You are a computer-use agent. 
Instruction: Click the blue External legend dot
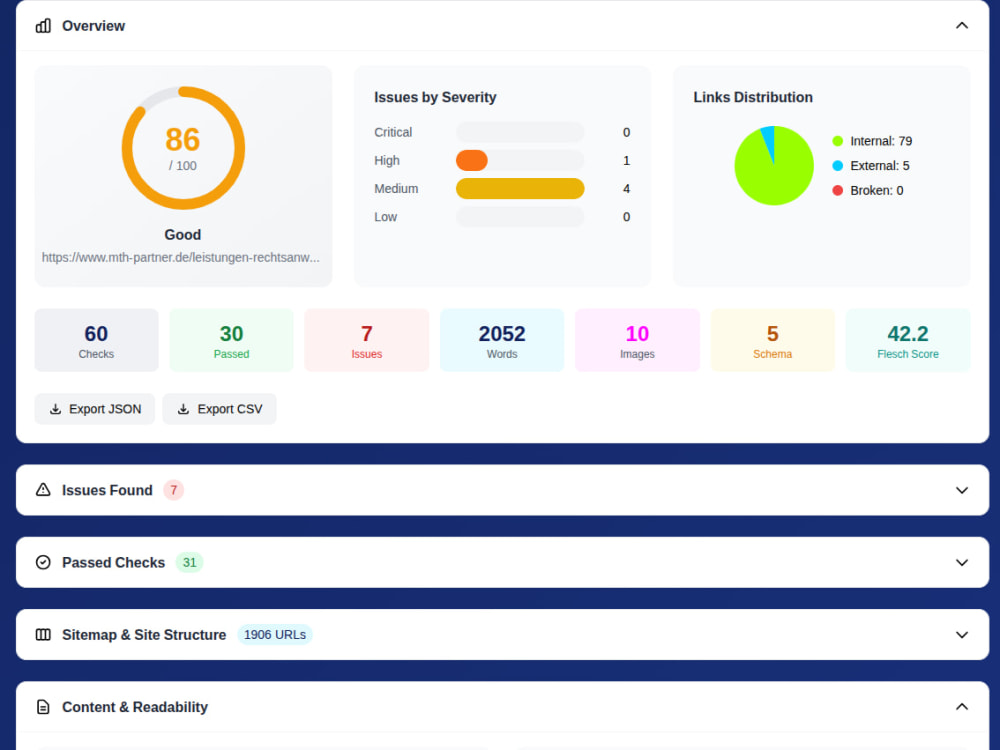837,166
